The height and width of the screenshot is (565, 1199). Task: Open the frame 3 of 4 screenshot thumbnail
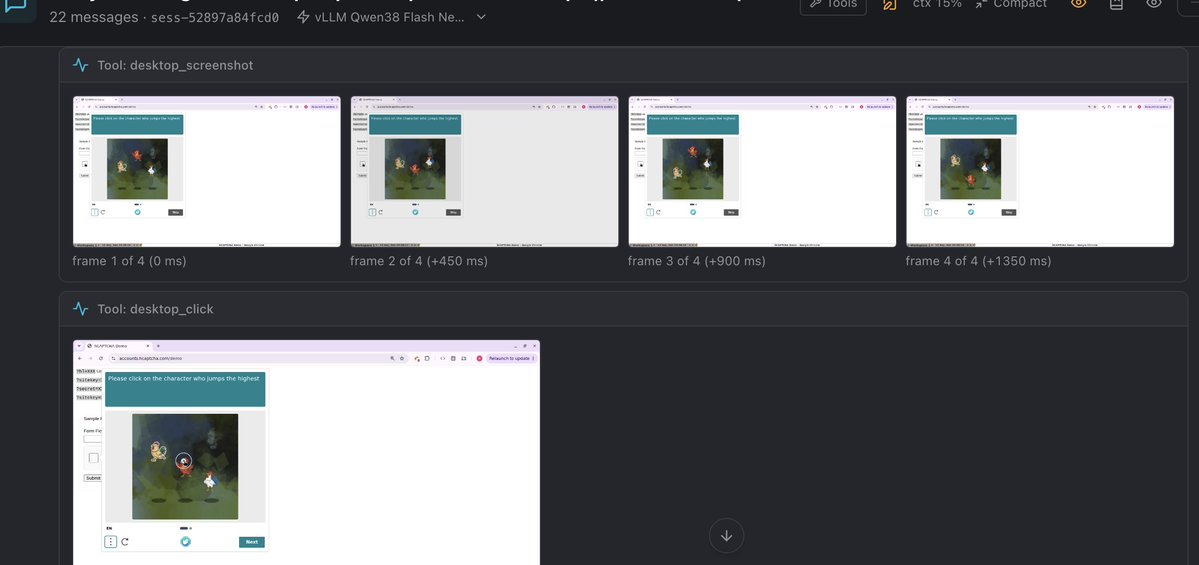[762, 171]
